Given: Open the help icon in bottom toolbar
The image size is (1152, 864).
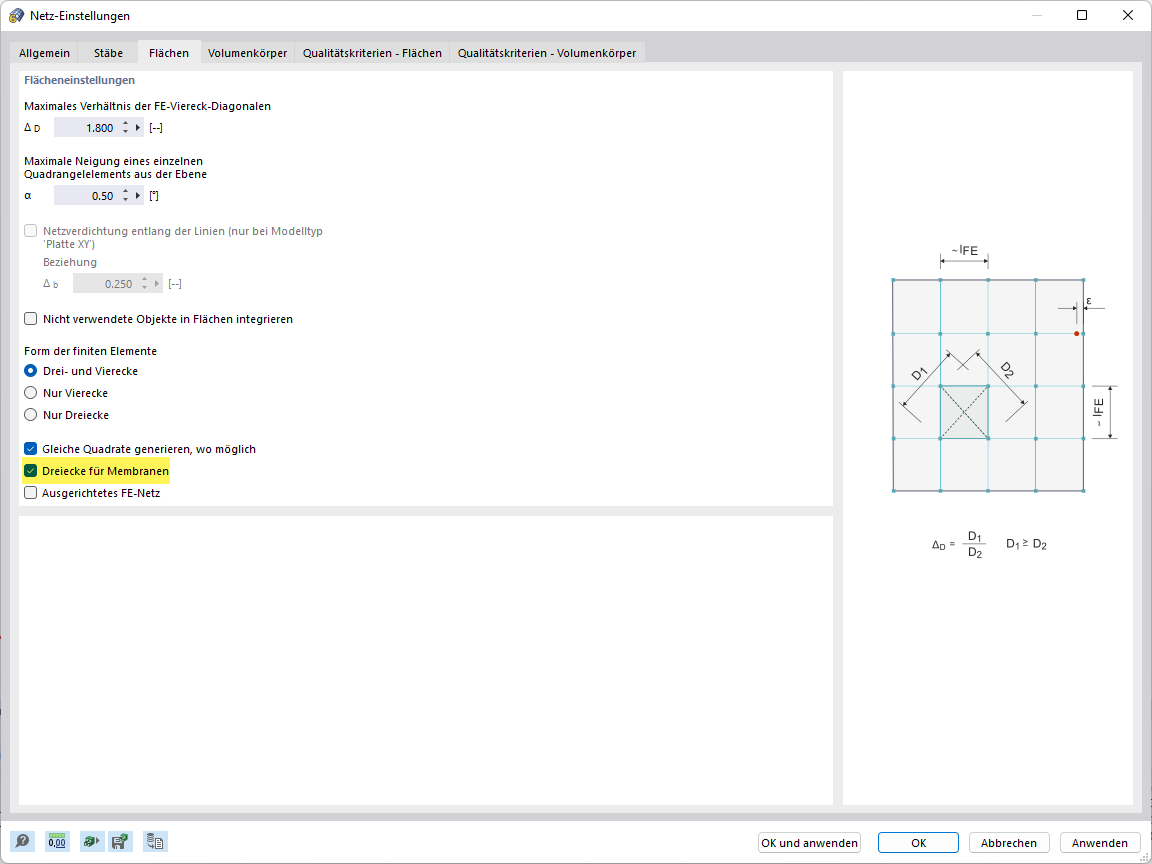Looking at the screenshot, I should tap(23, 841).
